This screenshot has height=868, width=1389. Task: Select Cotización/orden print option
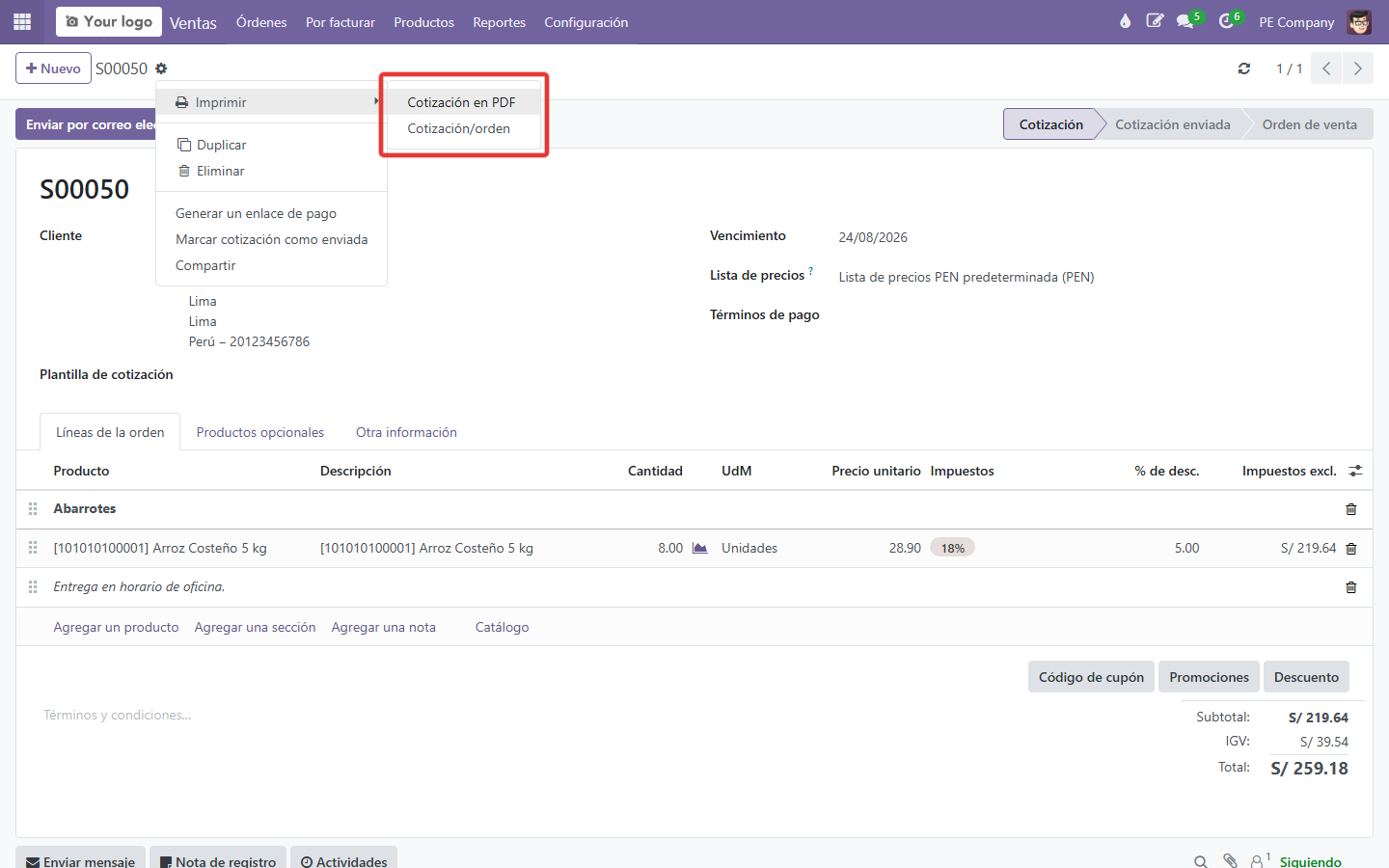pos(463,128)
